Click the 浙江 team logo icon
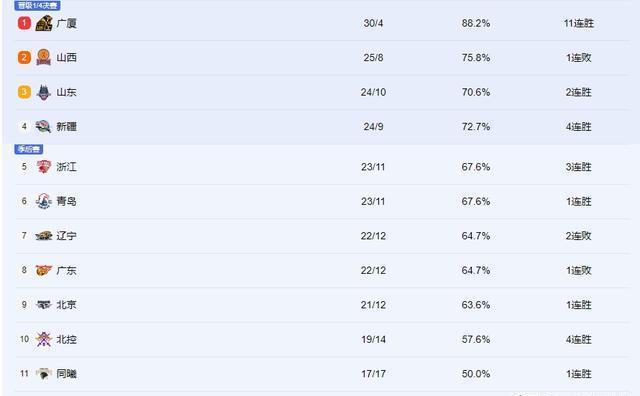Image resolution: width=640 pixels, height=396 pixels. pyautogui.click(x=44, y=167)
